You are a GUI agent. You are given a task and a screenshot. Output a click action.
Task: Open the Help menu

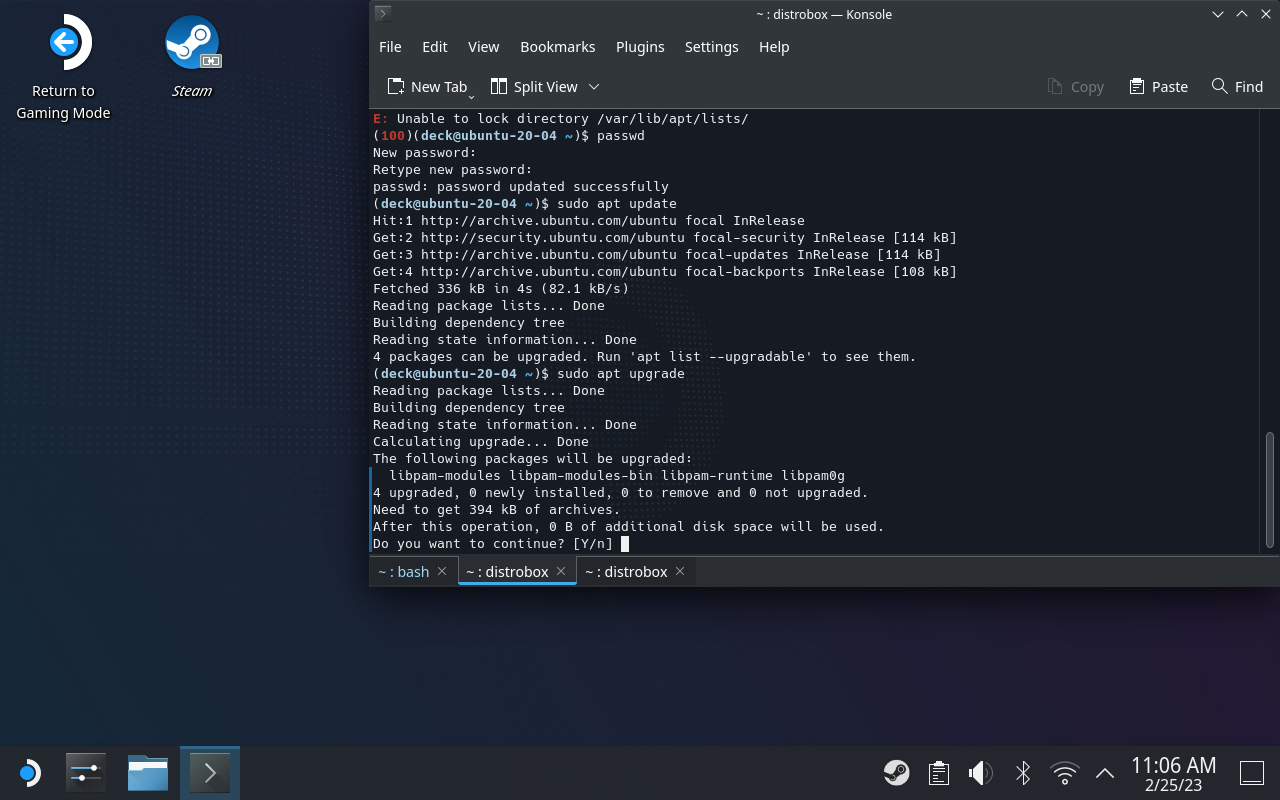[x=774, y=47]
